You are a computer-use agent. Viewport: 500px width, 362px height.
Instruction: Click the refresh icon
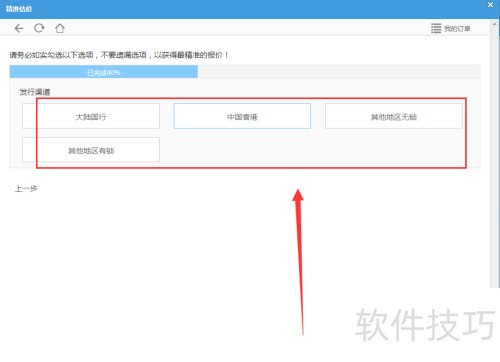pos(39,28)
